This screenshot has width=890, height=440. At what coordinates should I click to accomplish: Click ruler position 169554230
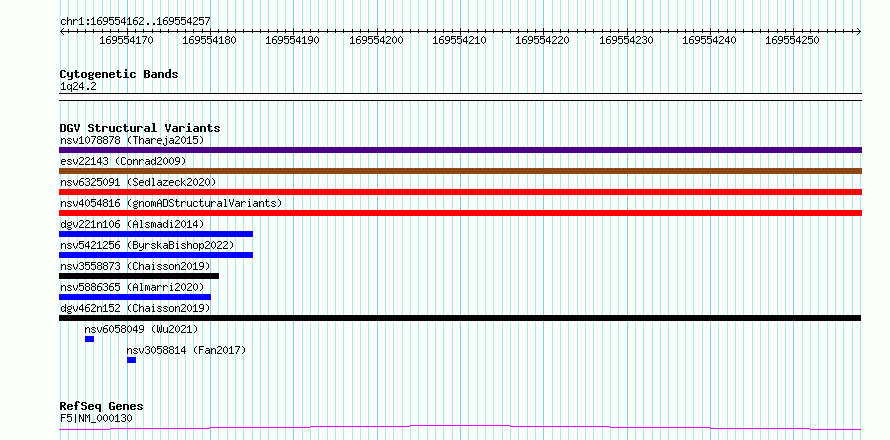tap(627, 40)
